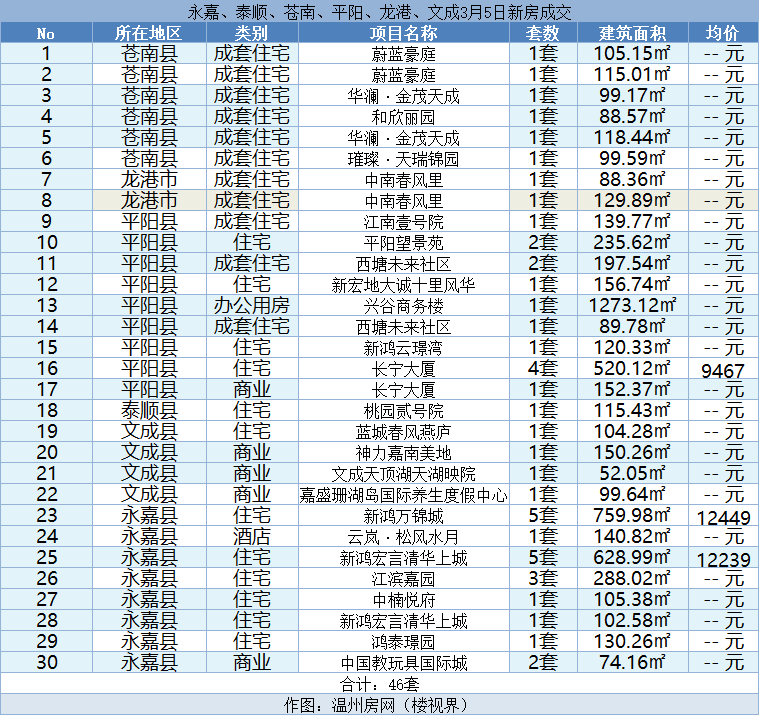
Task: Click 中国教玩具国际城 project name
Action: [x=404, y=663]
